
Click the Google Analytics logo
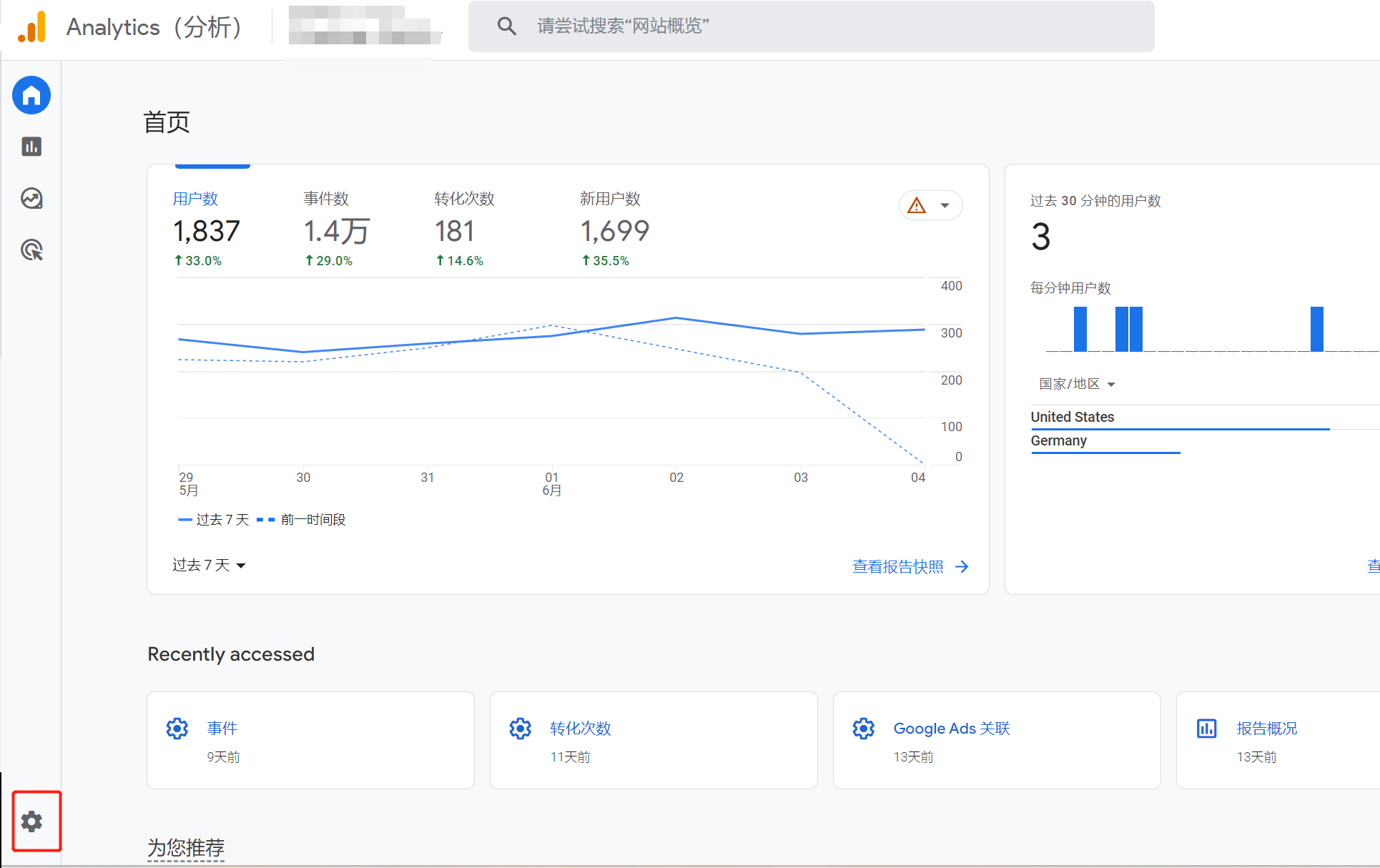[x=32, y=27]
